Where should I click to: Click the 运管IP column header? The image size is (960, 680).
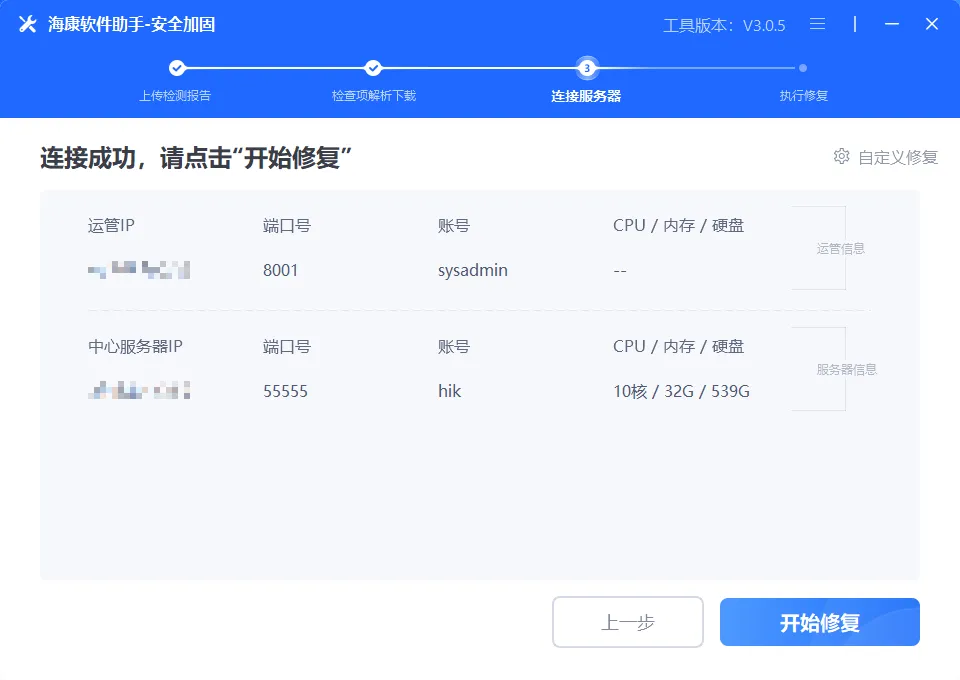(x=111, y=225)
